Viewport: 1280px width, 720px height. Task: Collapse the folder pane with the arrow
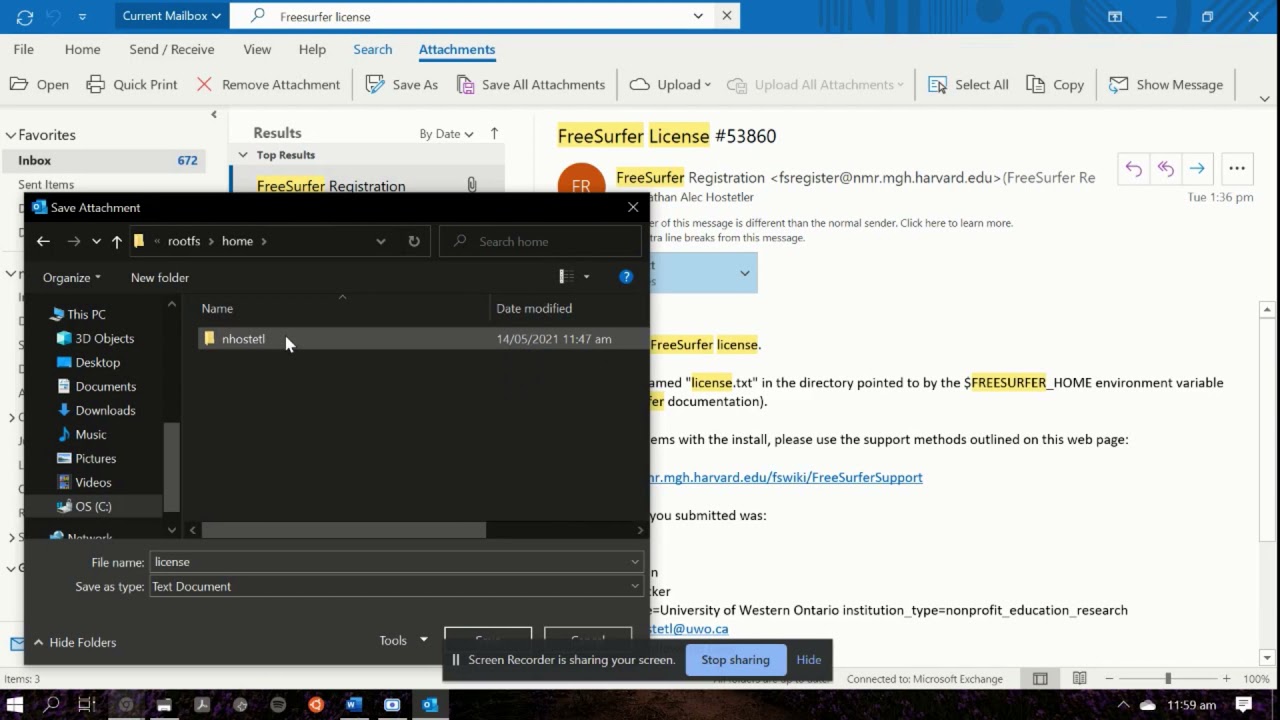coord(213,115)
